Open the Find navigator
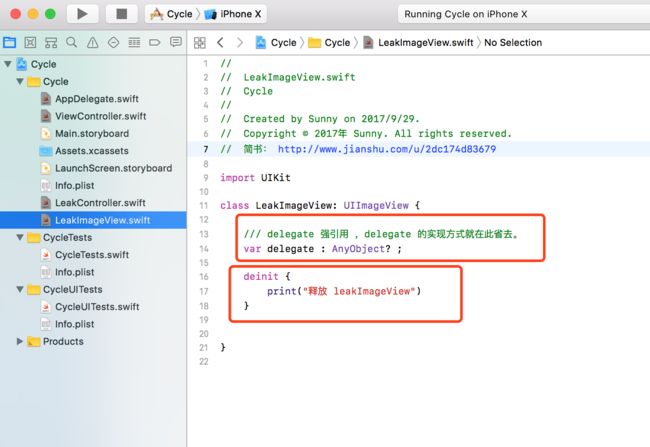 (72, 42)
